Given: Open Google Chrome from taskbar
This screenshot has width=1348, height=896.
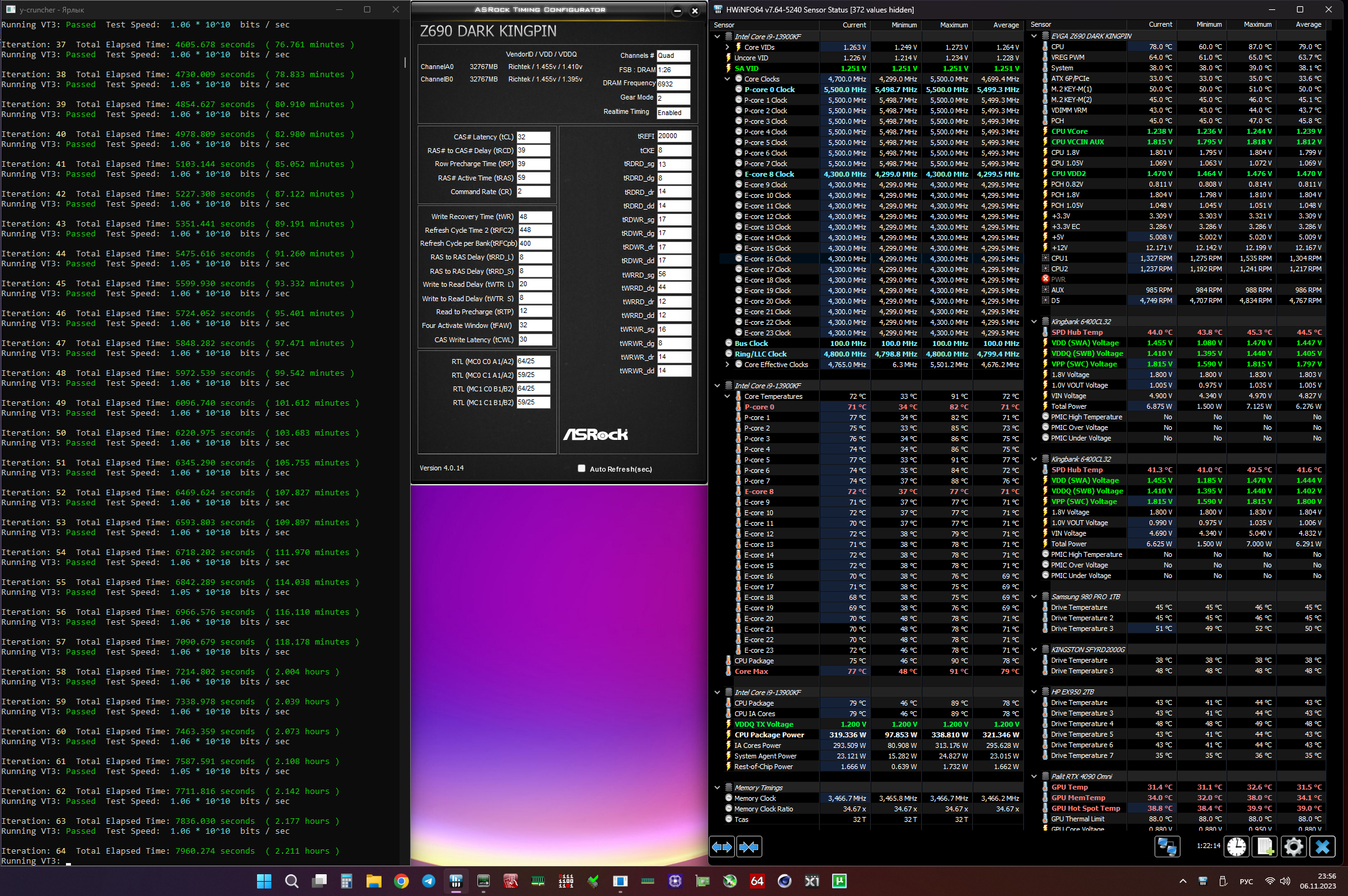Looking at the screenshot, I should tap(401, 881).
